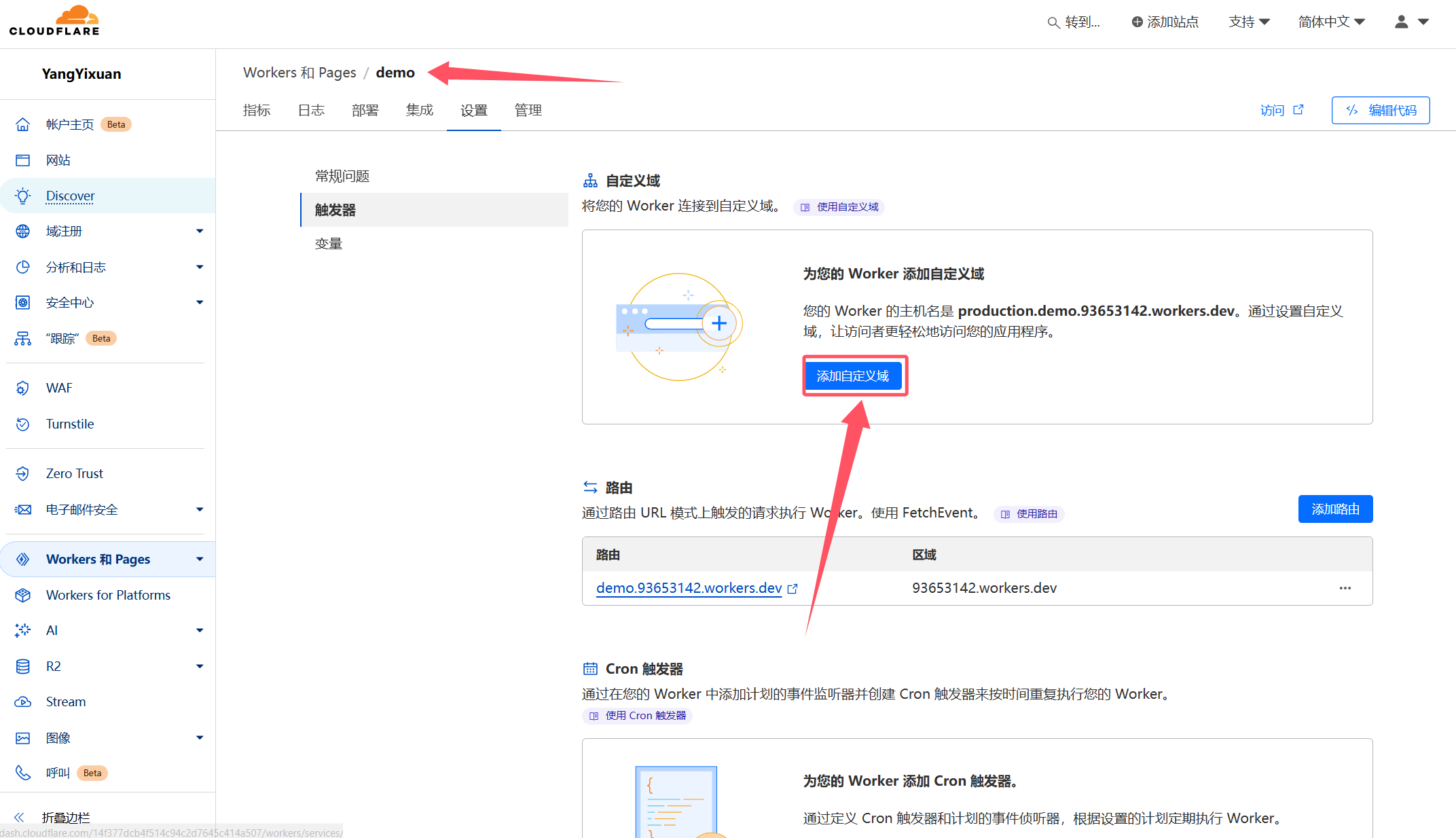Switch to the 管理 tab
Viewport: 1456px width, 838px height.
[528, 110]
